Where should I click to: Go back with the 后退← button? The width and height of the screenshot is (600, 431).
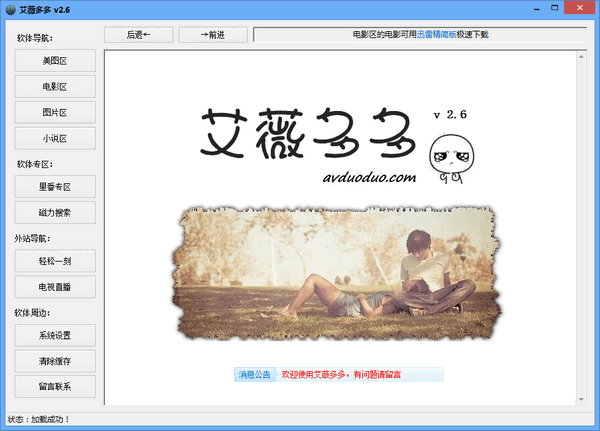tap(139, 35)
